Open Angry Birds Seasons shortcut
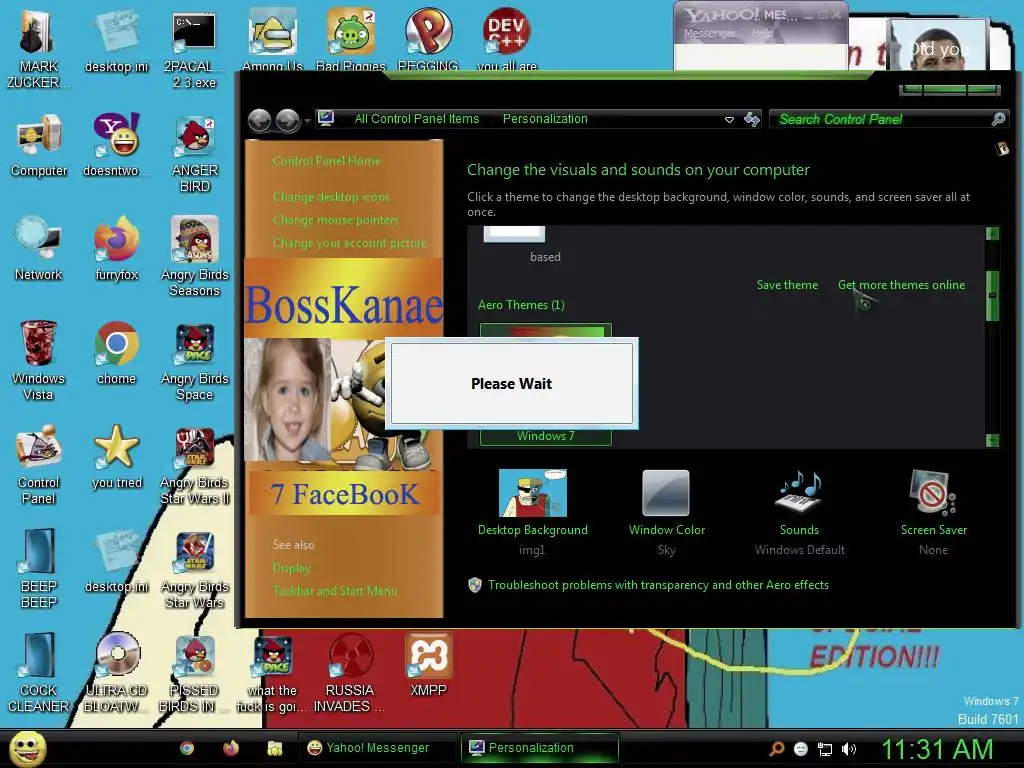 [x=194, y=257]
